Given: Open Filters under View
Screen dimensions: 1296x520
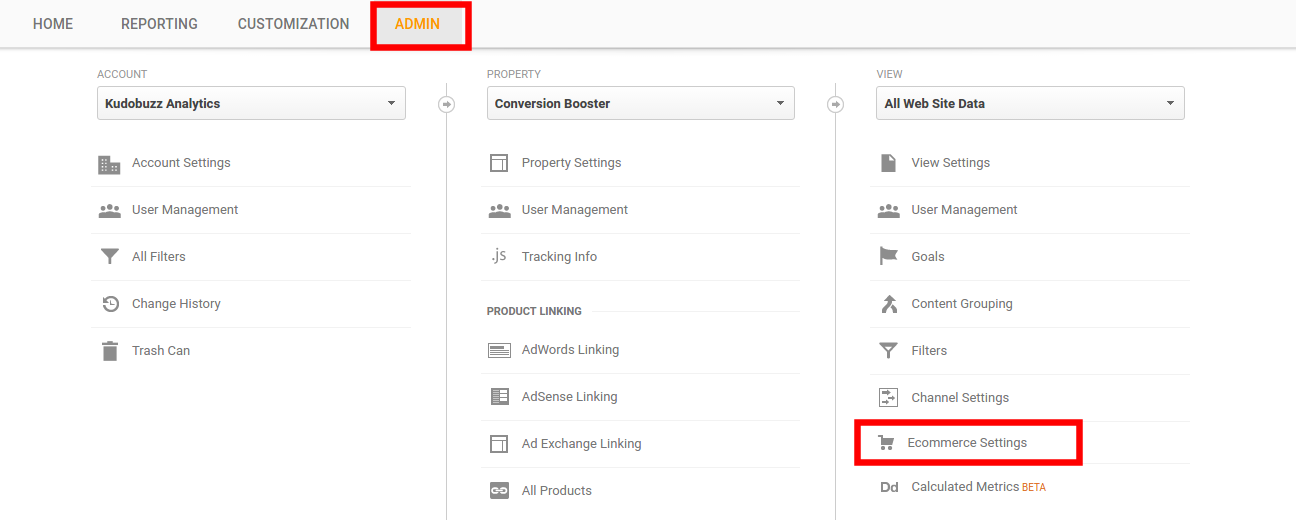Looking at the screenshot, I should 929,351.
